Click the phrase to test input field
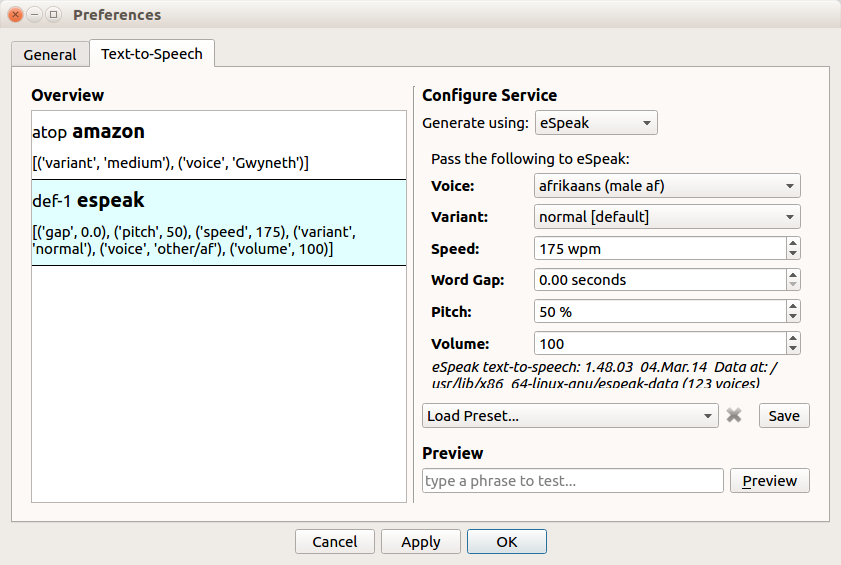841x565 pixels. tap(573, 481)
